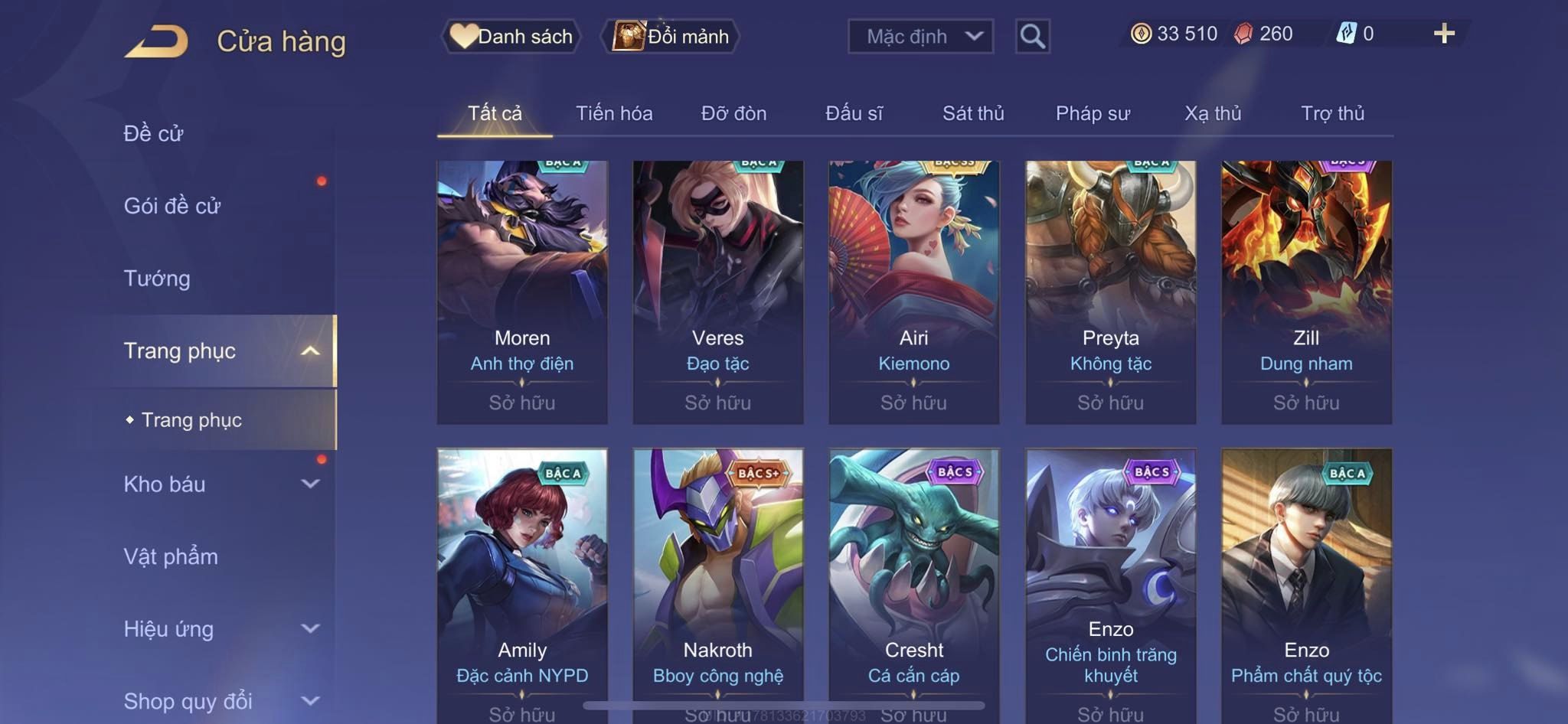Open the search magnifier icon
Image resolution: width=1568 pixels, height=724 pixels.
coord(1032,36)
